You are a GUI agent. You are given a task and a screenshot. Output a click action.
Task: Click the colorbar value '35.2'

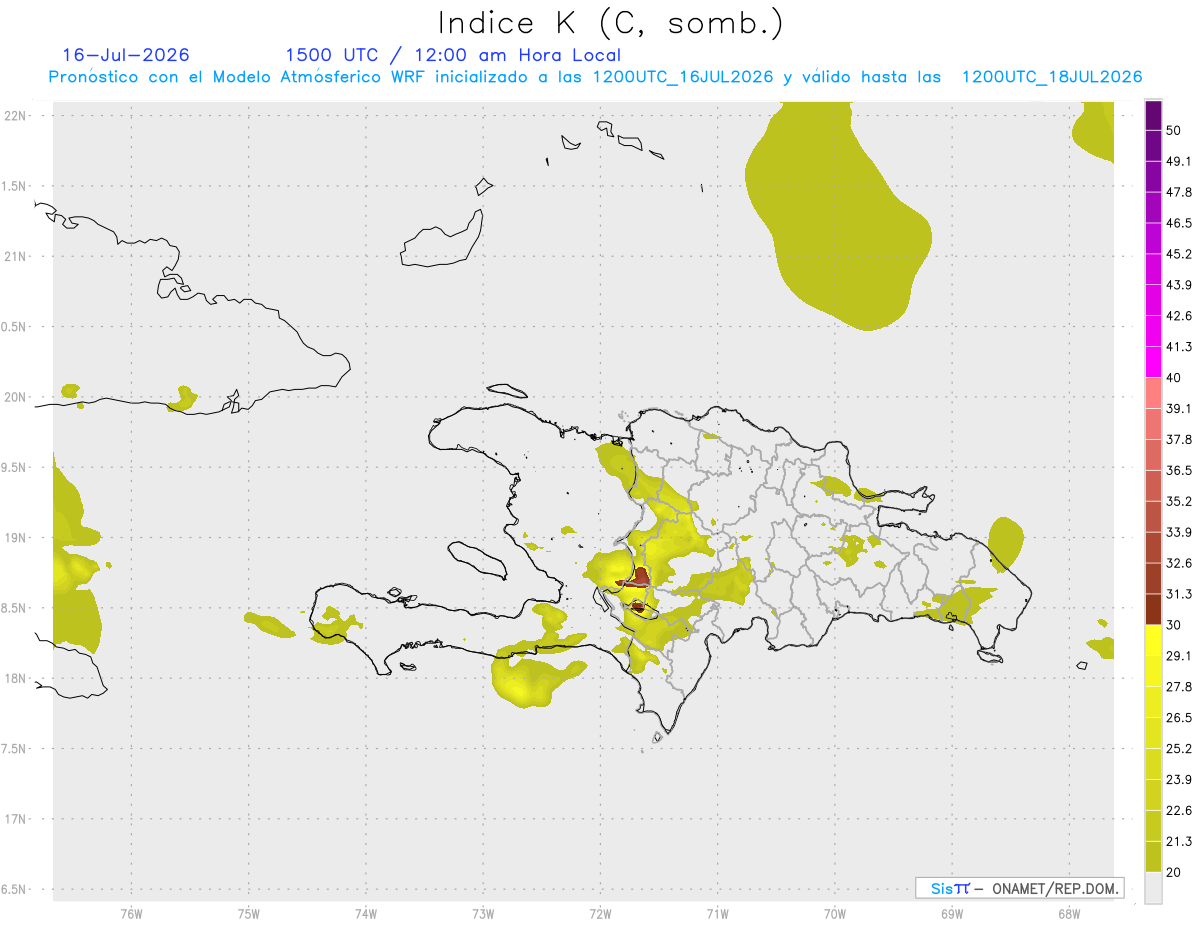pos(1179,501)
